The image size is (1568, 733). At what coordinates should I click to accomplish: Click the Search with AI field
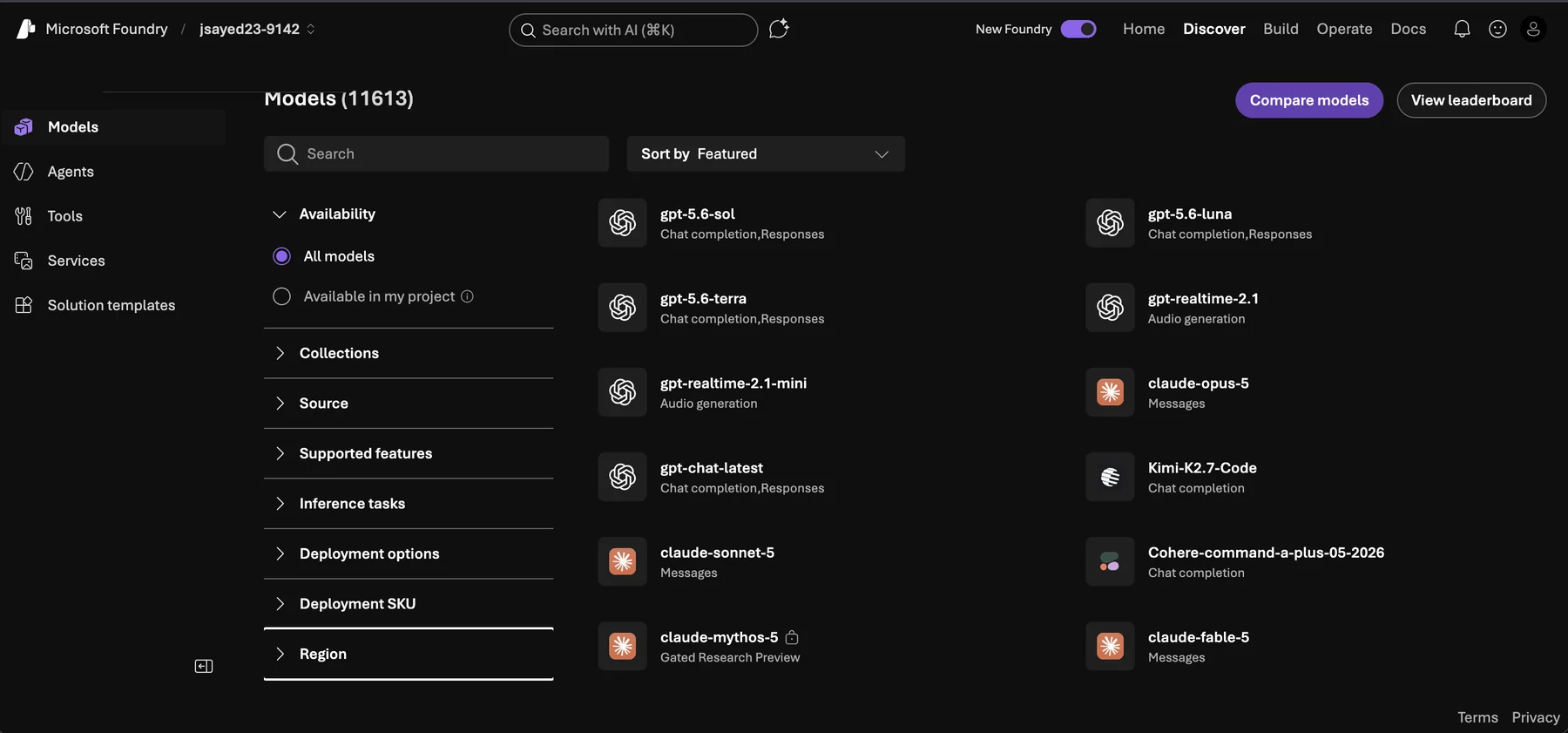pos(633,30)
